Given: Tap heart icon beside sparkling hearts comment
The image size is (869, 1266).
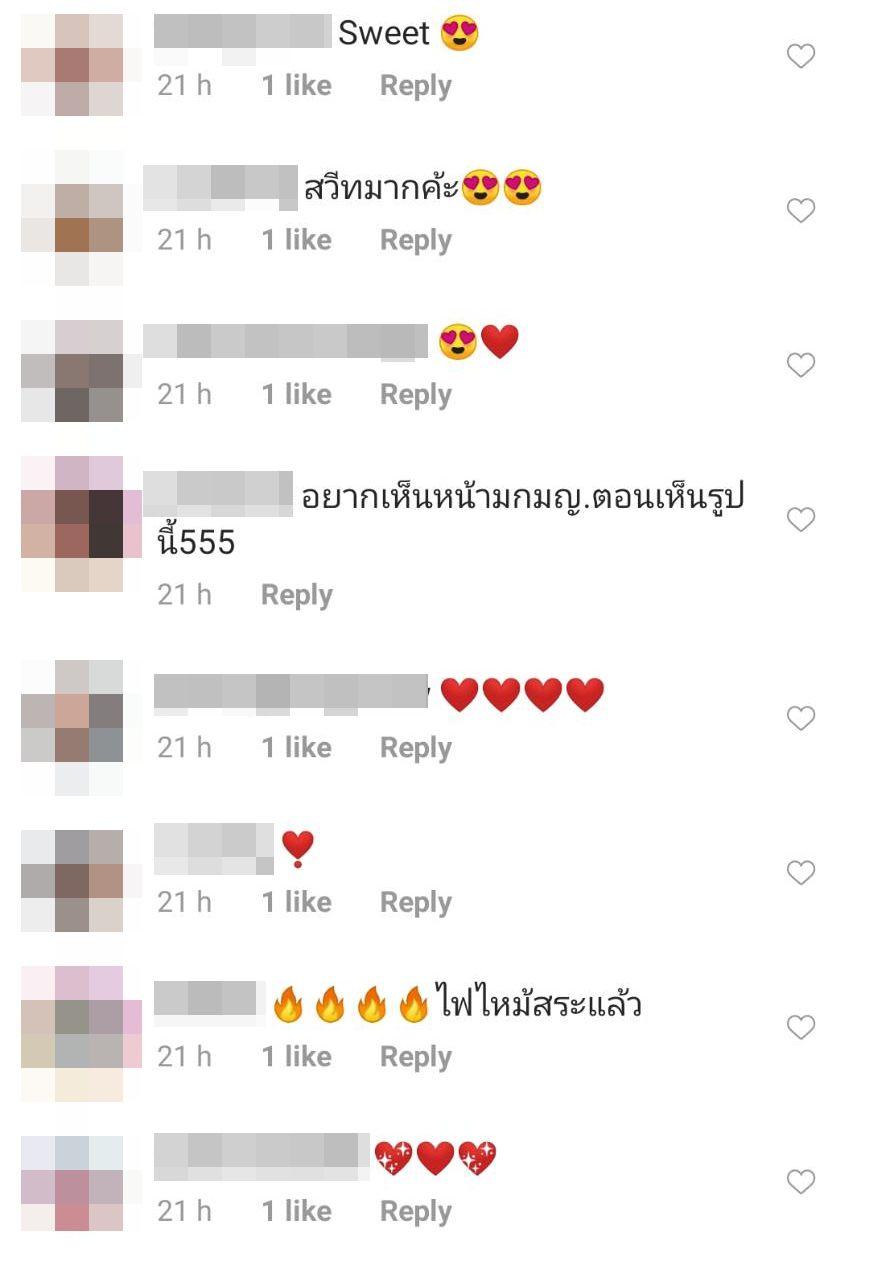Looking at the screenshot, I should coord(801,1182).
